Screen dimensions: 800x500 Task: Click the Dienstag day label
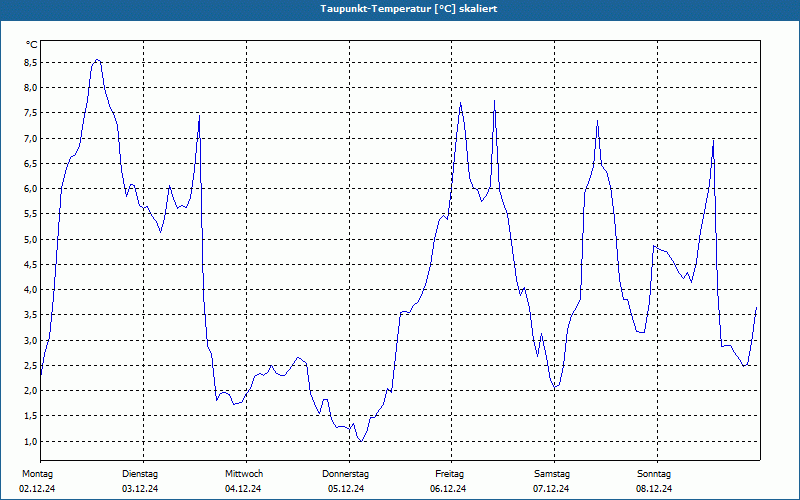pos(140,474)
